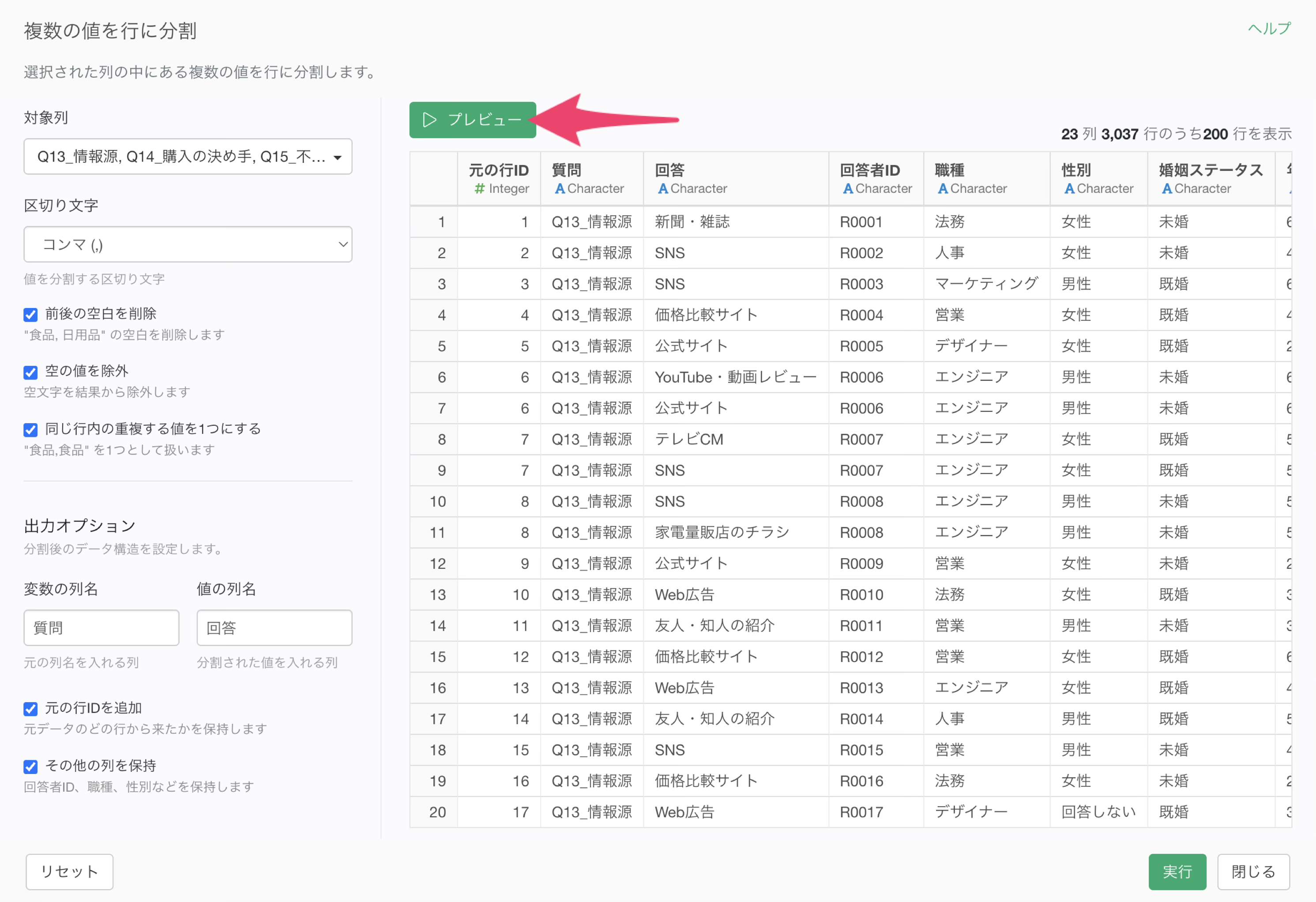The width and height of the screenshot is (1316, 902).
Task: Select cell テレビCM
Action: point(736,440)
